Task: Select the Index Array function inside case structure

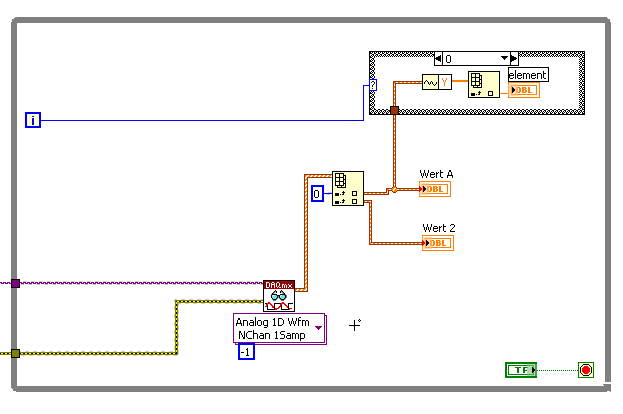Action: (484, 85)
